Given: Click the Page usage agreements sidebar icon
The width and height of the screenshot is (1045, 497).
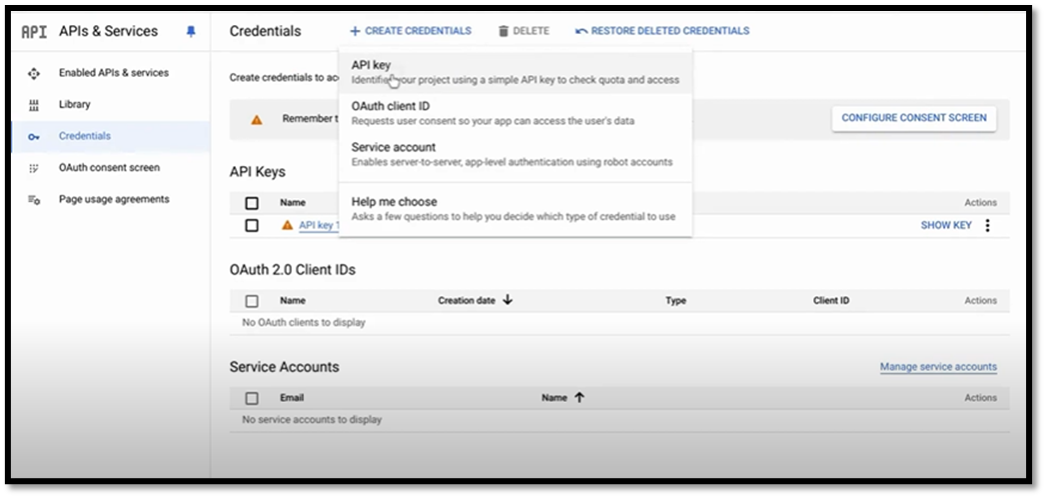Looking at the screenshot, I should (34, 199).
